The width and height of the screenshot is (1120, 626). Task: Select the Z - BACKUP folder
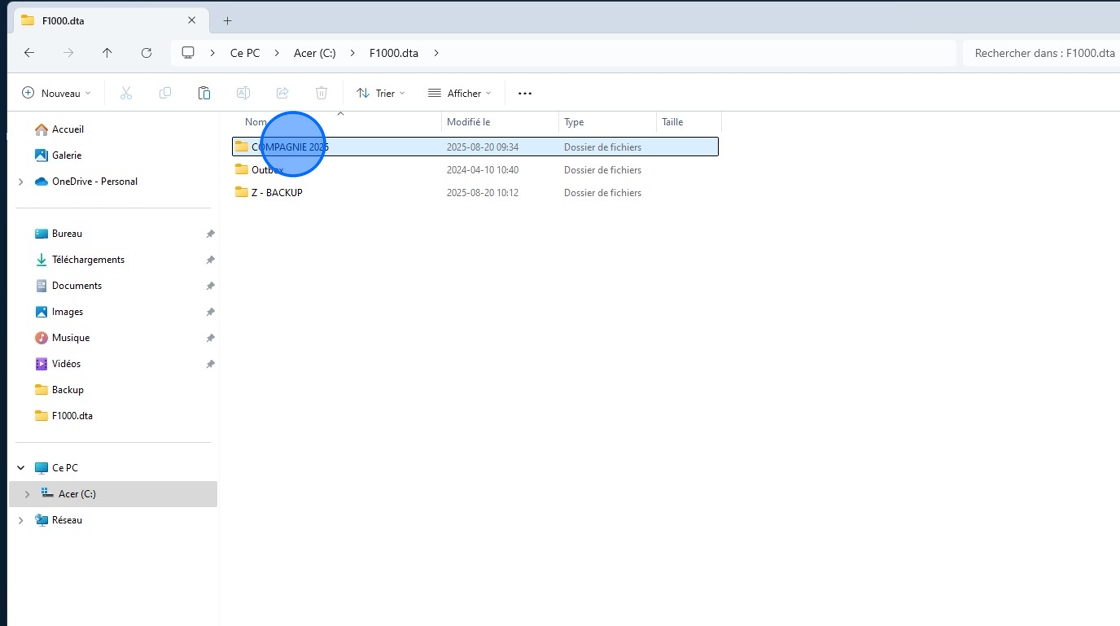tap(475, 193)
